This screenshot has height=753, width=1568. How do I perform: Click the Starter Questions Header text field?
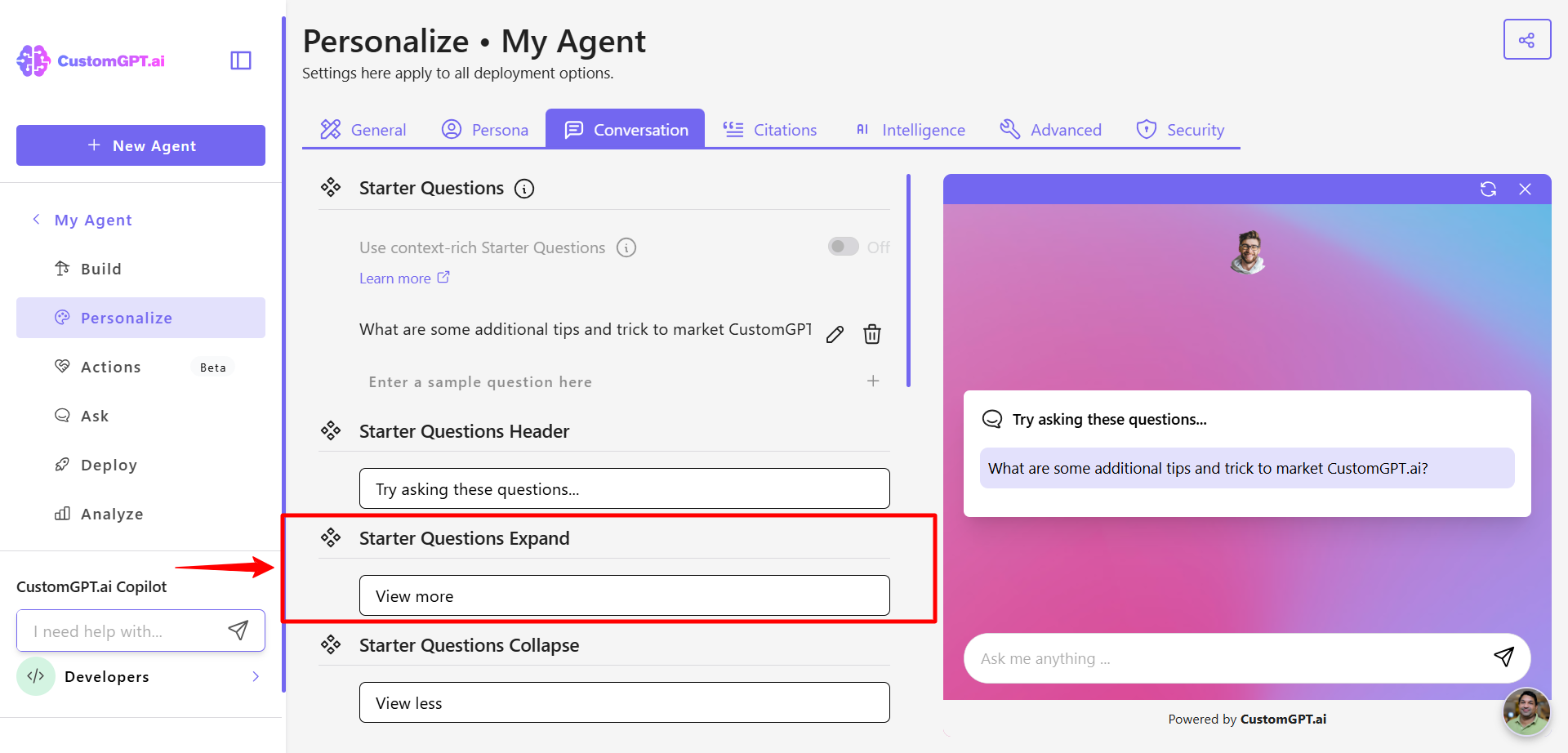coord(625,488)
